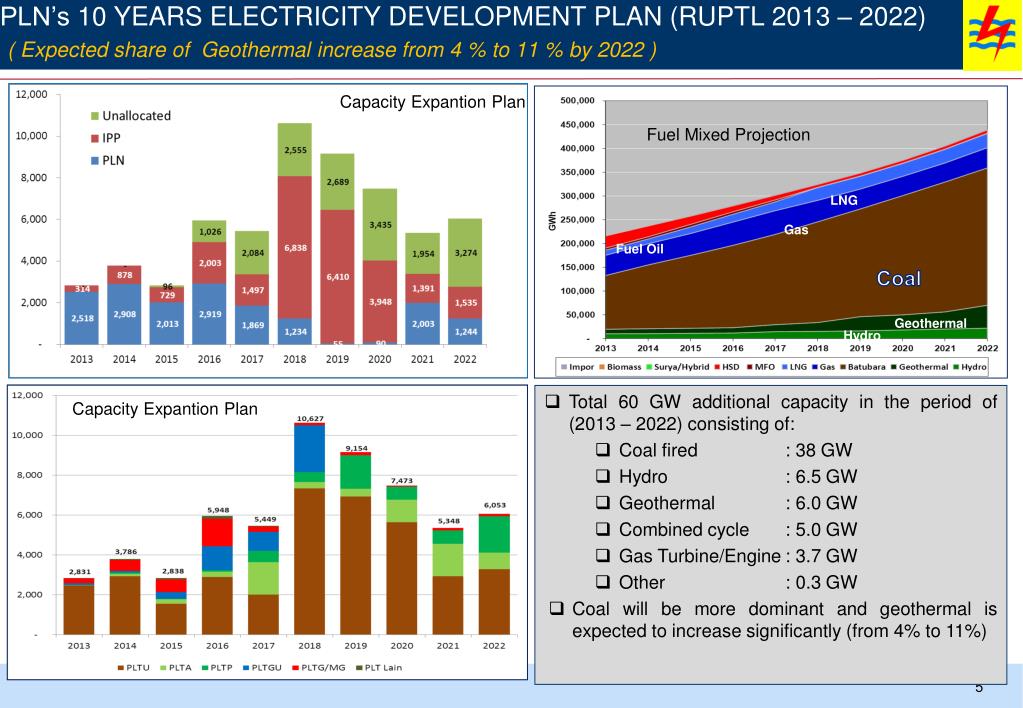Click the 'Coal' area label
This screenshot has width=1023, height=708.
[898, 279]
